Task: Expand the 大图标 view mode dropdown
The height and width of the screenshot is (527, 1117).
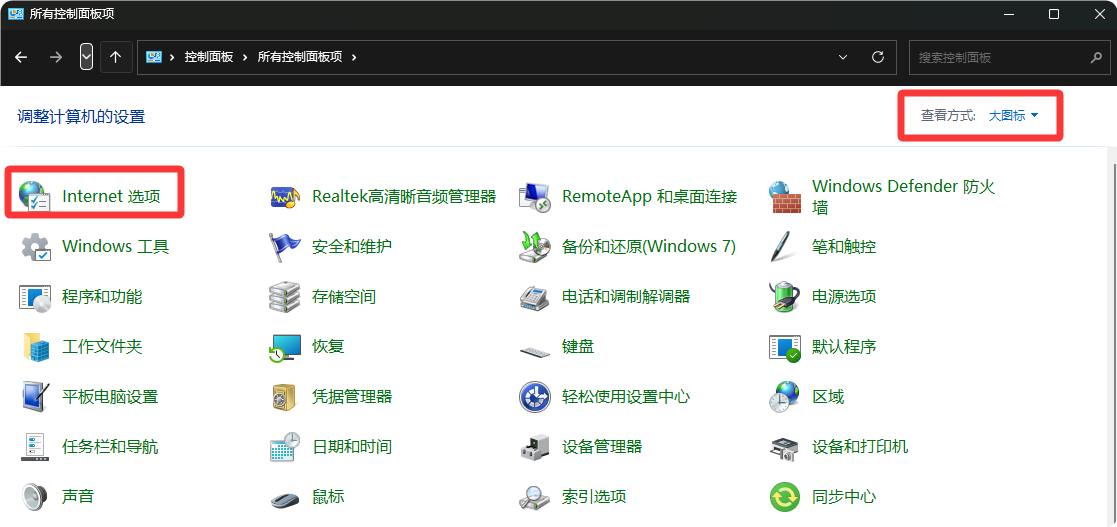Action: click(x=1014, y=116)
